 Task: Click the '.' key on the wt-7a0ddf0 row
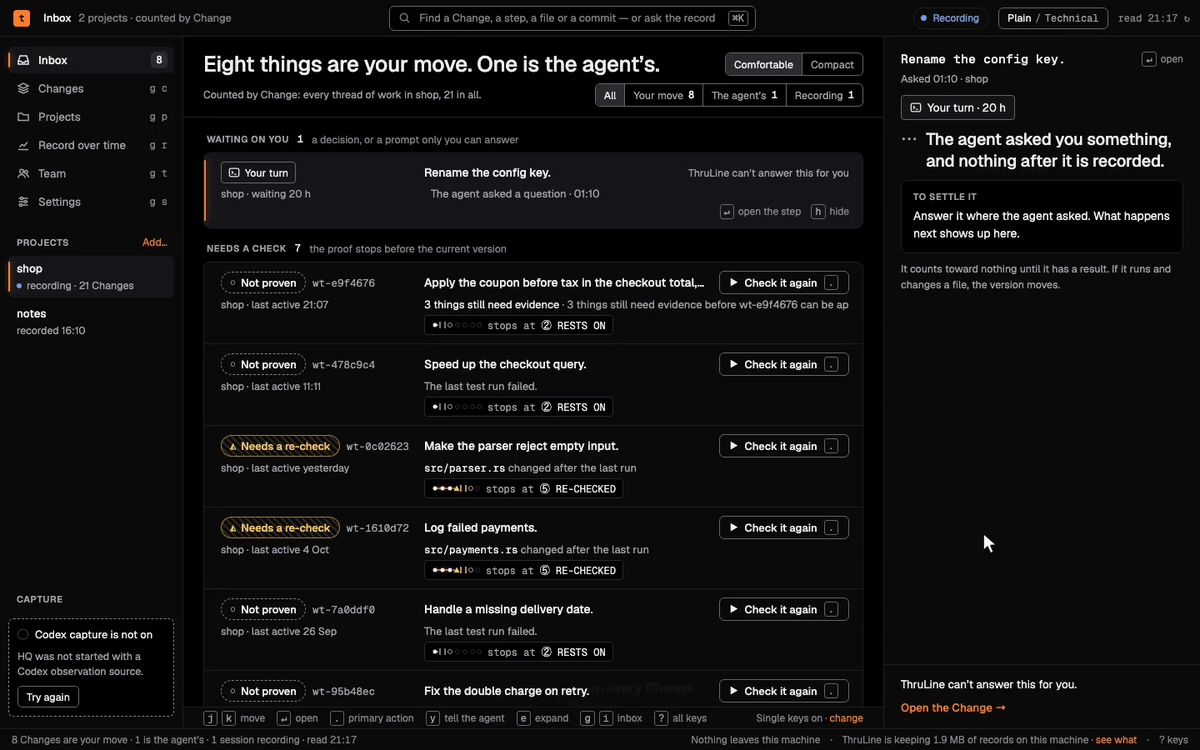click(x=832, y=609)
